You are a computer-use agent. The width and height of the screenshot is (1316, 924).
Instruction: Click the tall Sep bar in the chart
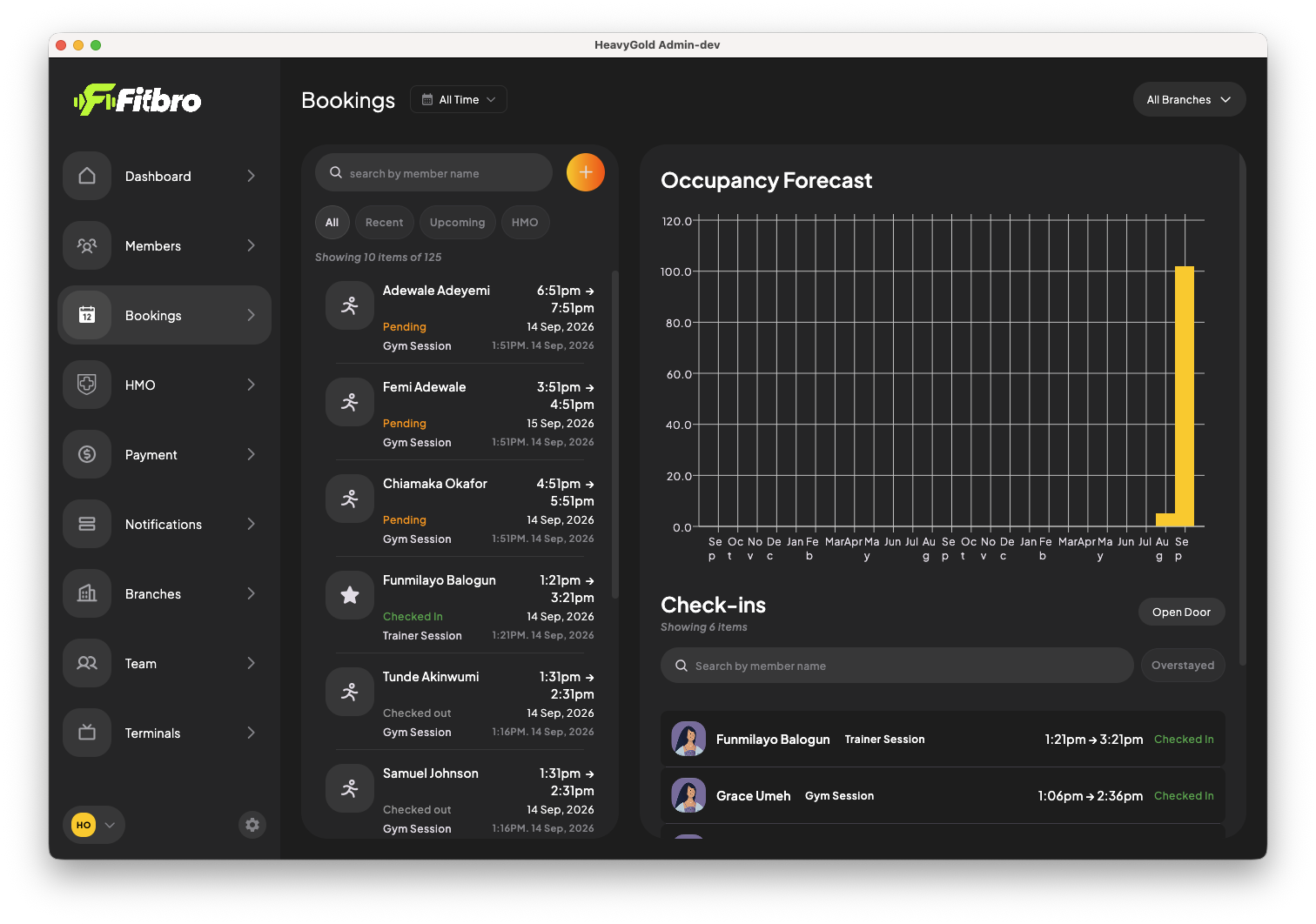[1184, 396]
